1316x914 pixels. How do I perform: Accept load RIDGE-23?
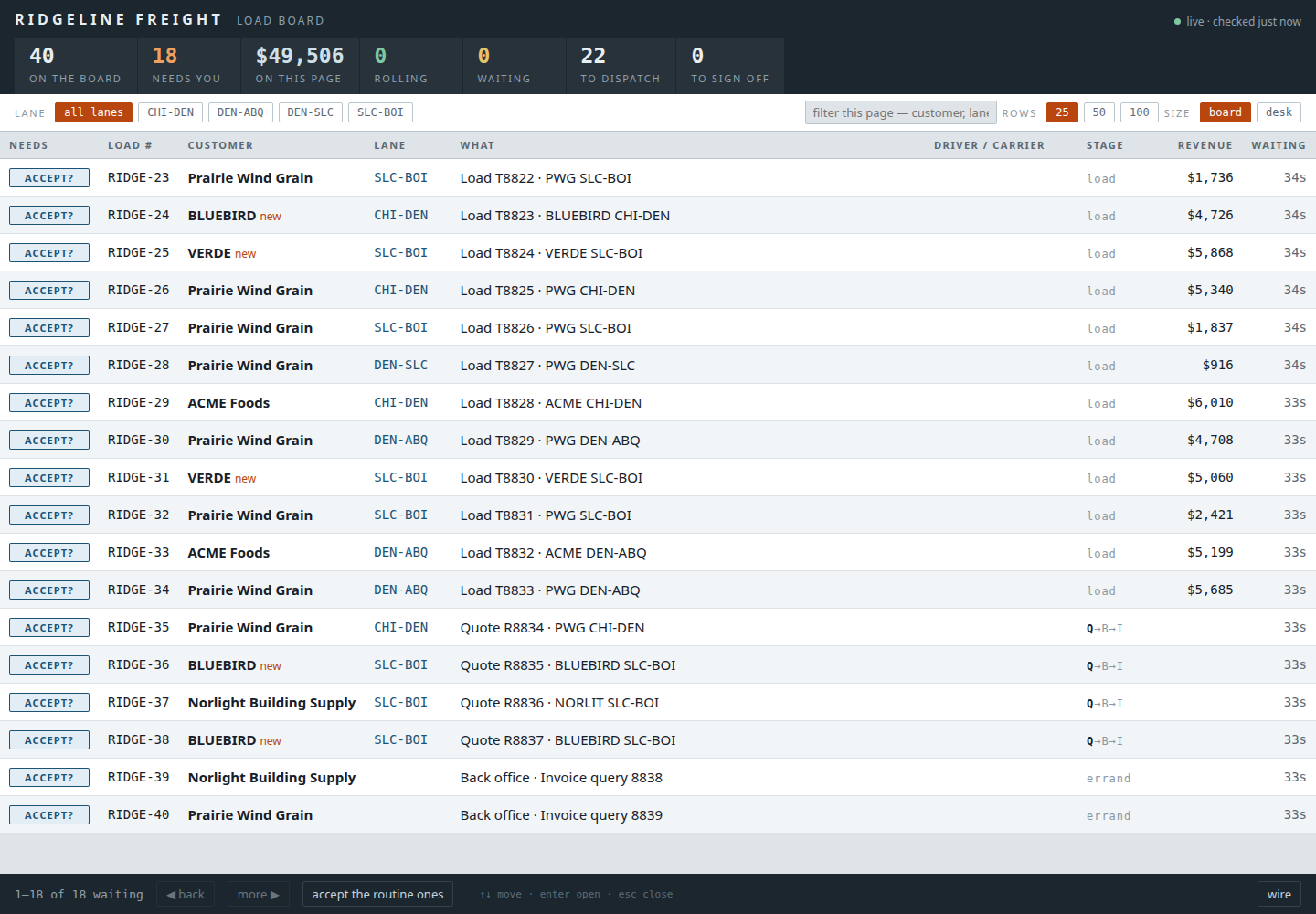click(49, 178)
